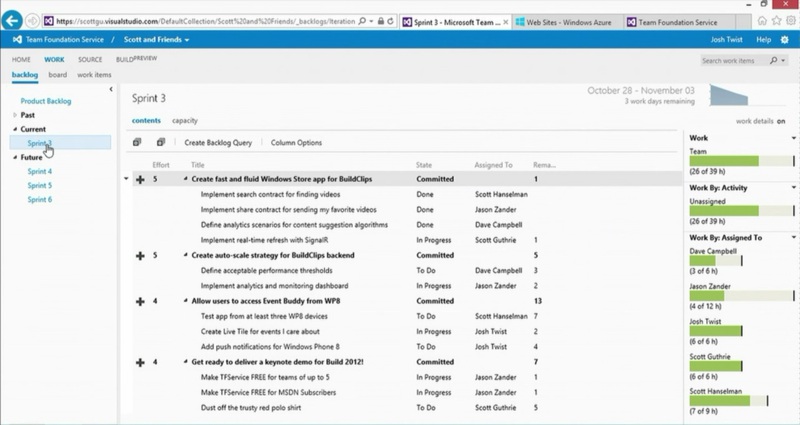800x425 pixels.
Task: Click Create Backlog Query
Action: pyautogui.click(x=218, y=142)
